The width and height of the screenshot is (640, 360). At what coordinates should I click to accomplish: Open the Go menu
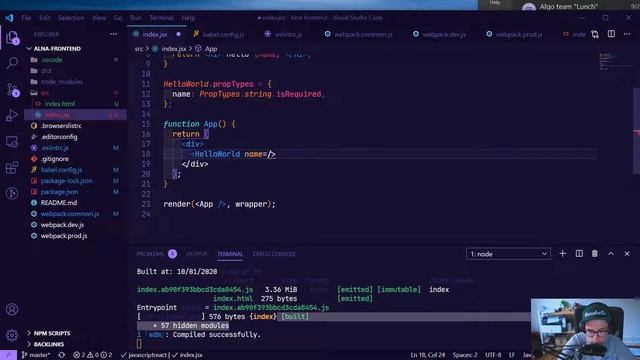point(118,18)
